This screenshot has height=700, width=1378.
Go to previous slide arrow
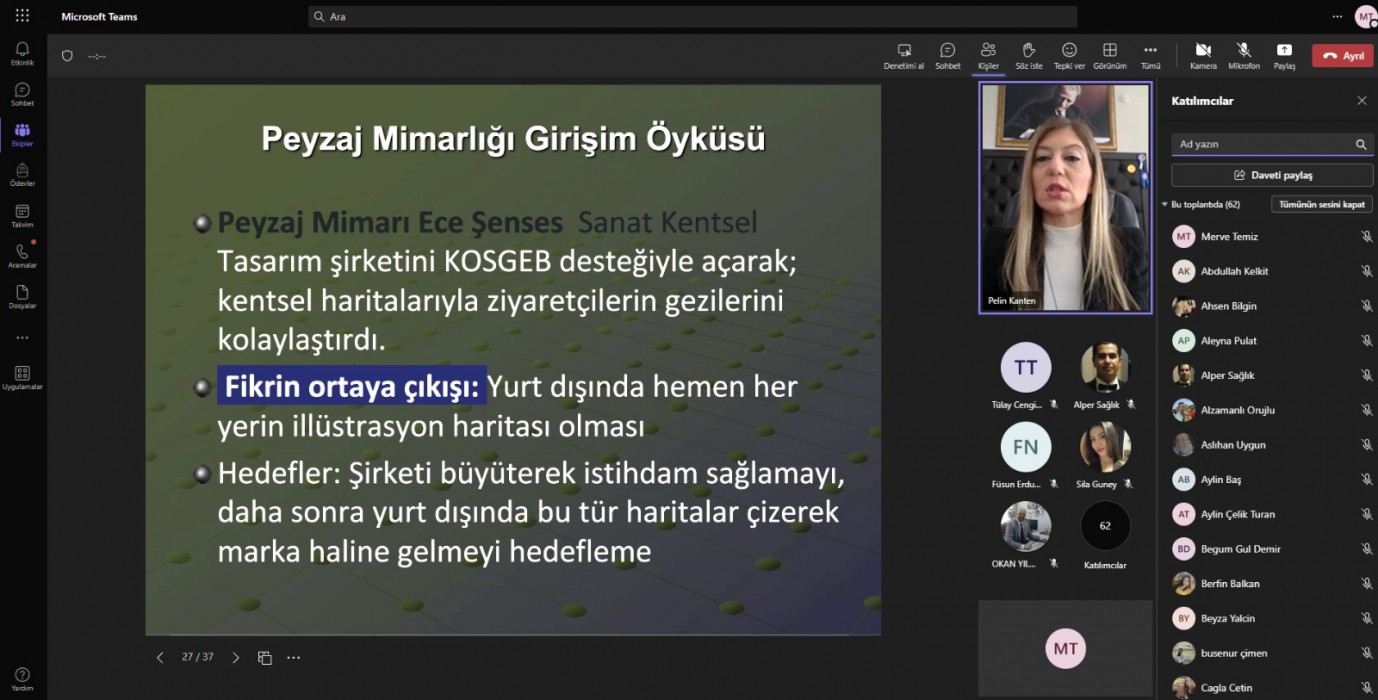point(160,658)
